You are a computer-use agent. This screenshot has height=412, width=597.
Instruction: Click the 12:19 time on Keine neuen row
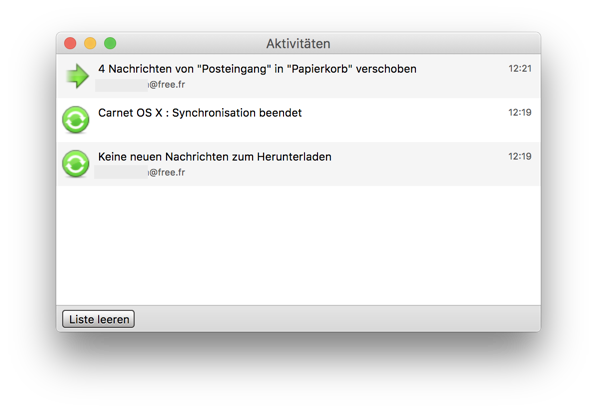tap(520, 156)
